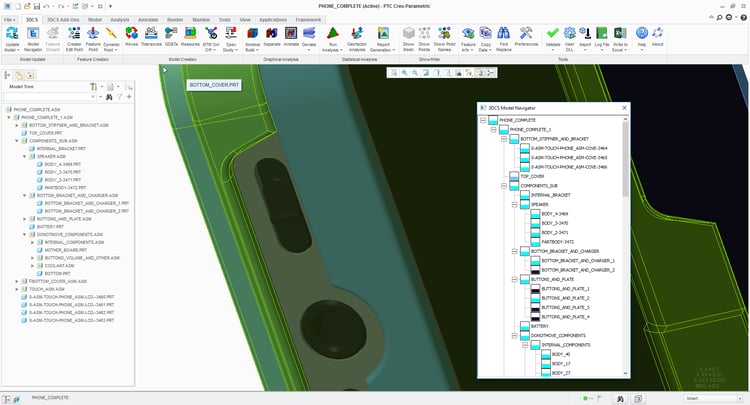
Task: Run the Geofactor Analysis
Action: [x=357, y=39]
